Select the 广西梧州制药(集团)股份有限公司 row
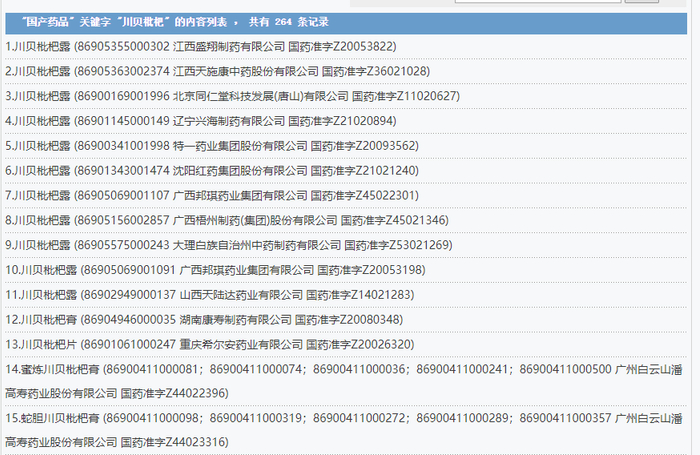 [227, 220]
